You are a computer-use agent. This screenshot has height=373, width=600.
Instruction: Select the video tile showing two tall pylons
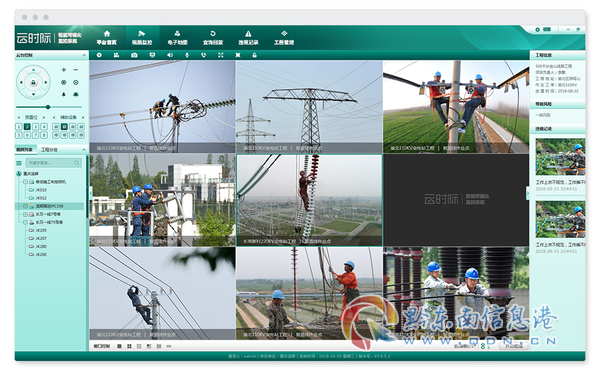(x=309, y=107)
